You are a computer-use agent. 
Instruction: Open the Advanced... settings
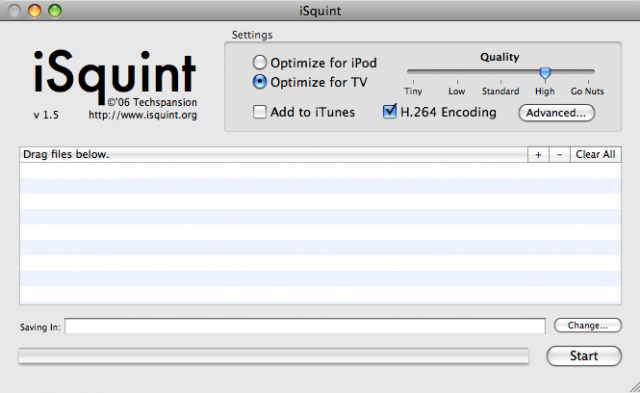coord(556,113)
